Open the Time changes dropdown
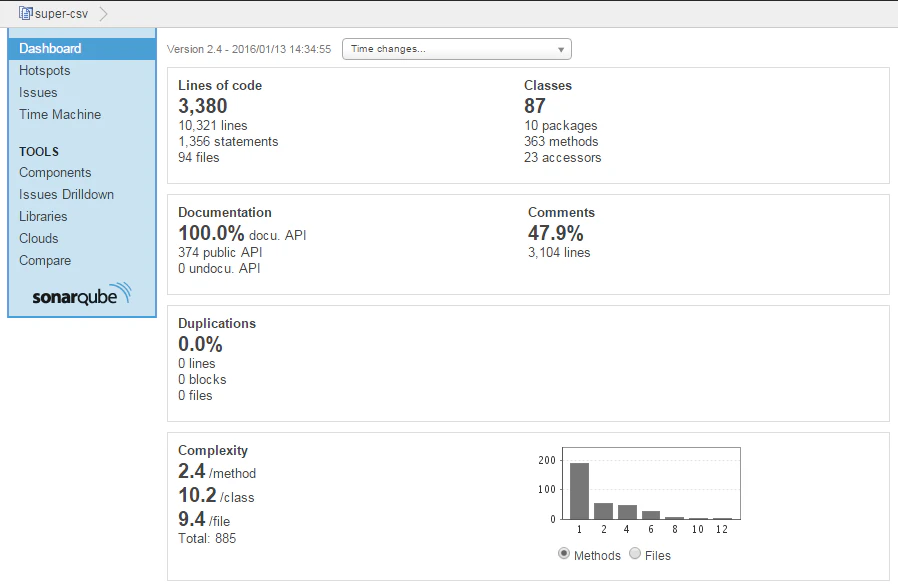Screen dimensions: 898x585 tap(456, 49)
